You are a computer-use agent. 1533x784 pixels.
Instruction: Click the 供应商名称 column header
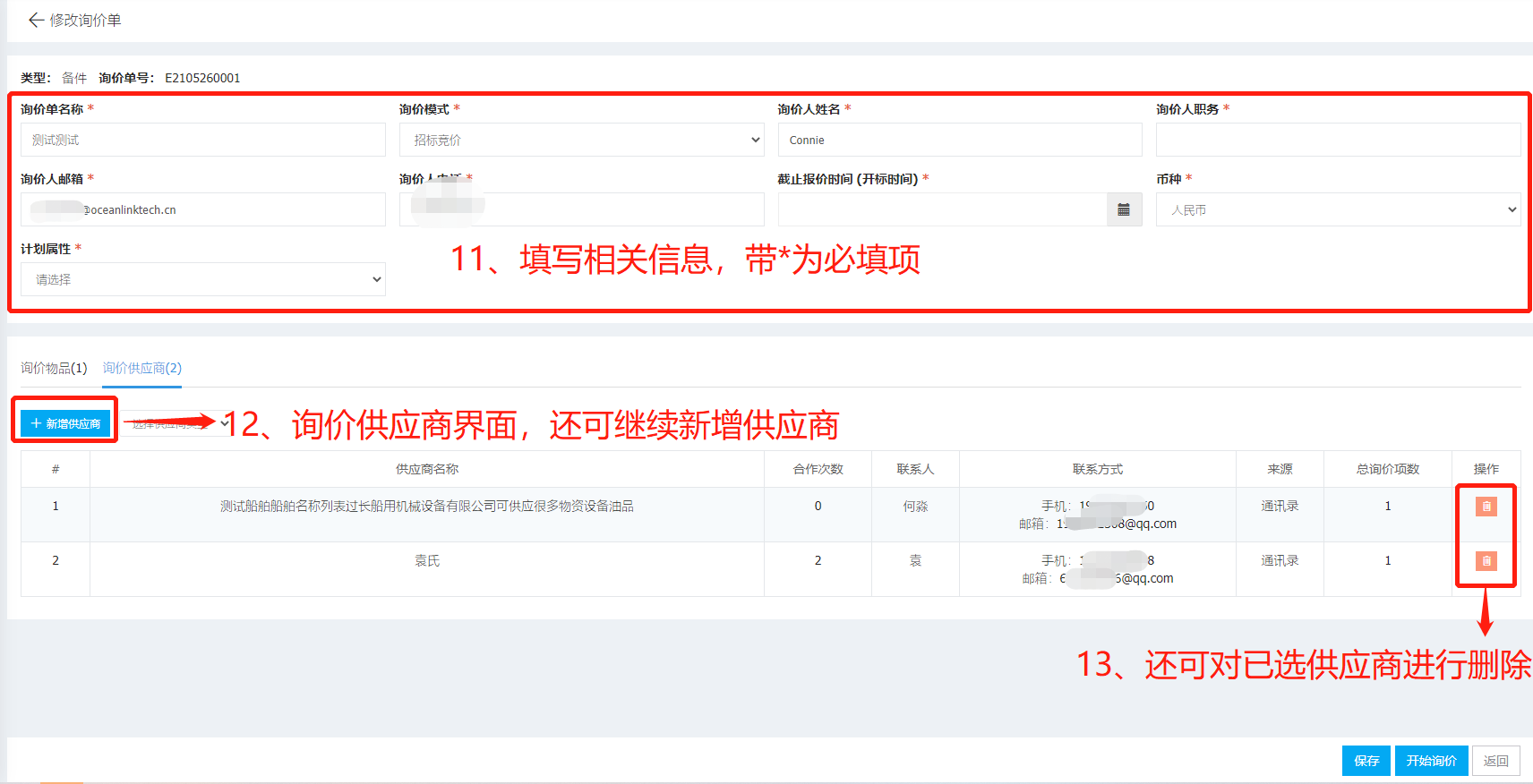tap(427, 469)
